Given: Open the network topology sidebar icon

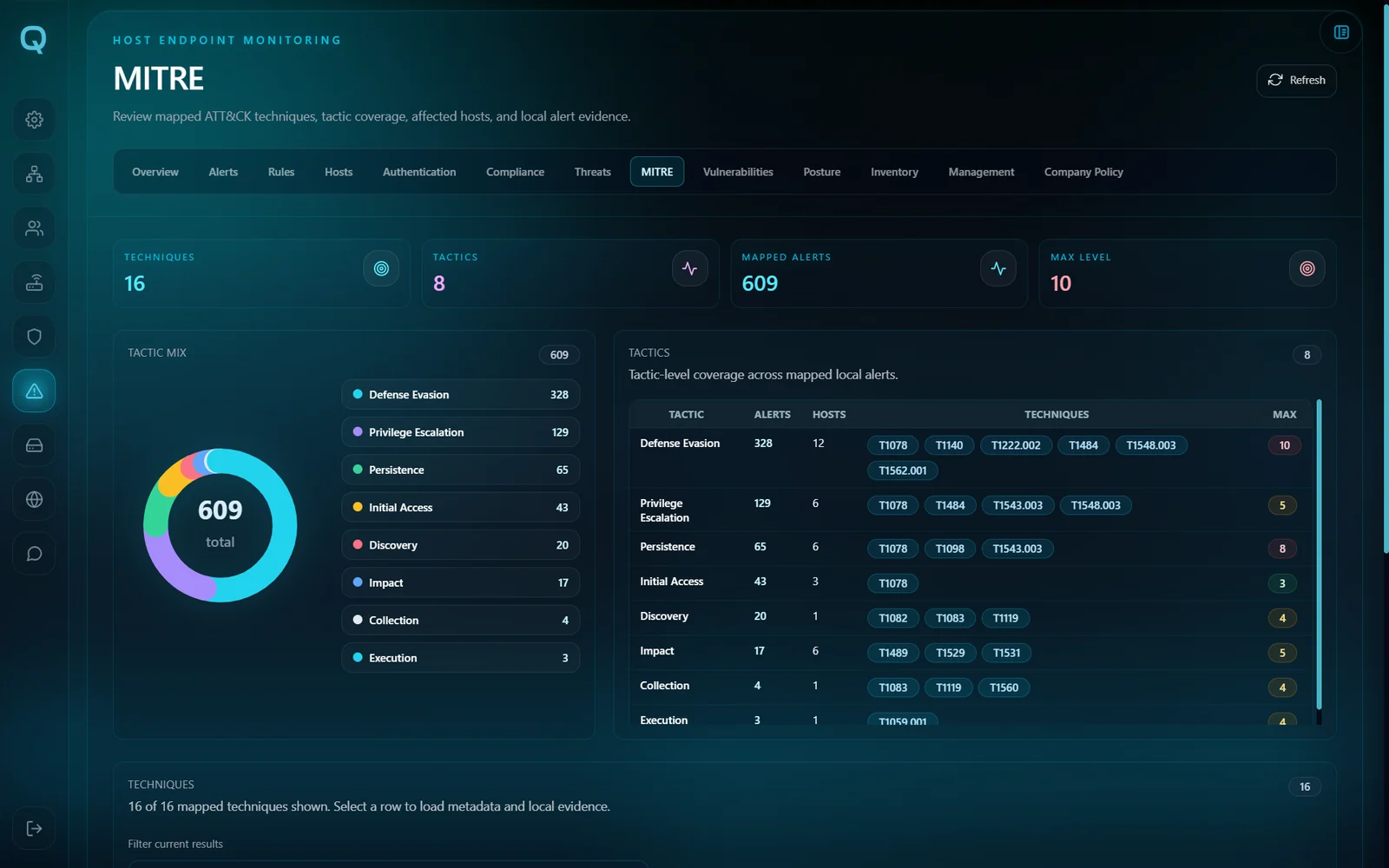Looking at the screenshot, I should coord(34,174).
